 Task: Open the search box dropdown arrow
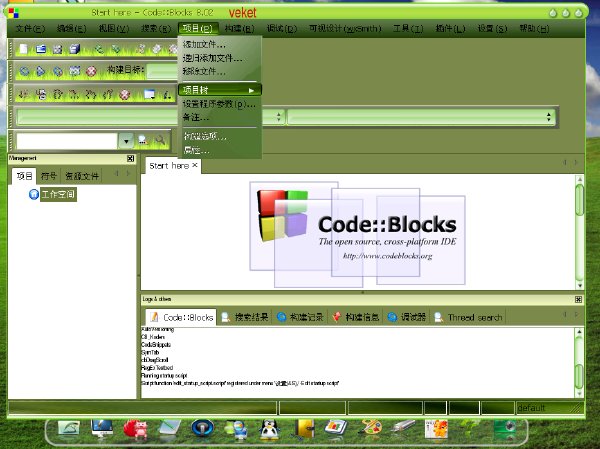tap(126, 141)
